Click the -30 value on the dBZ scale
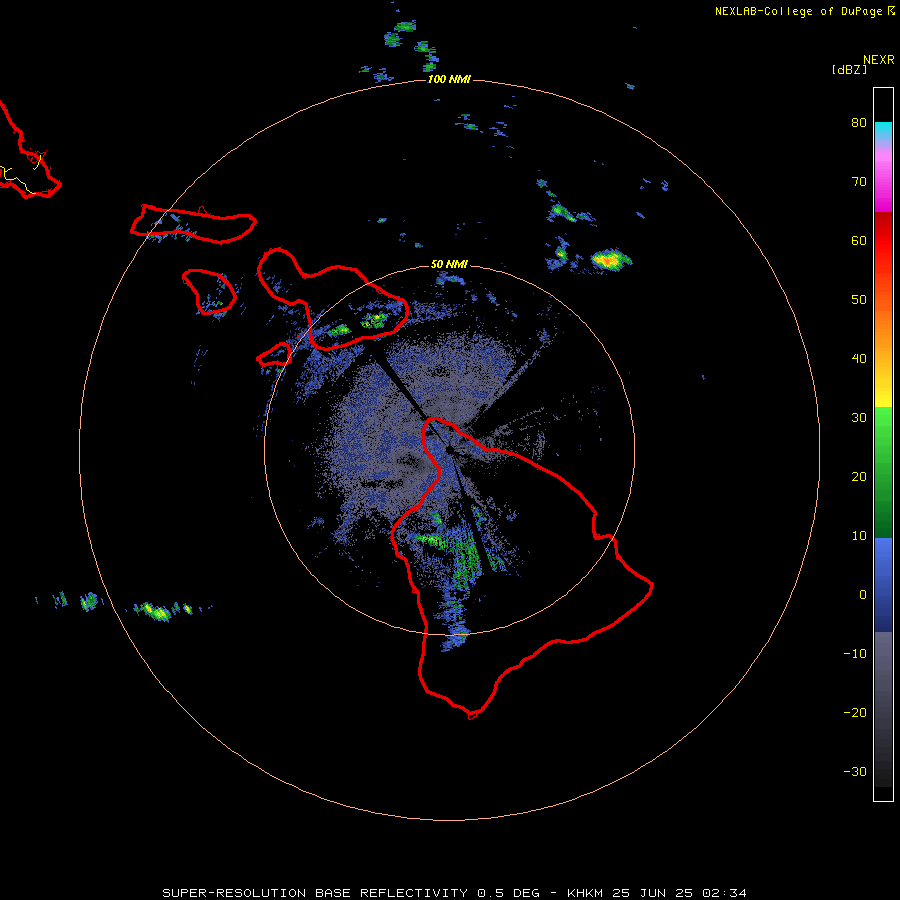 (x=855, y=771)
